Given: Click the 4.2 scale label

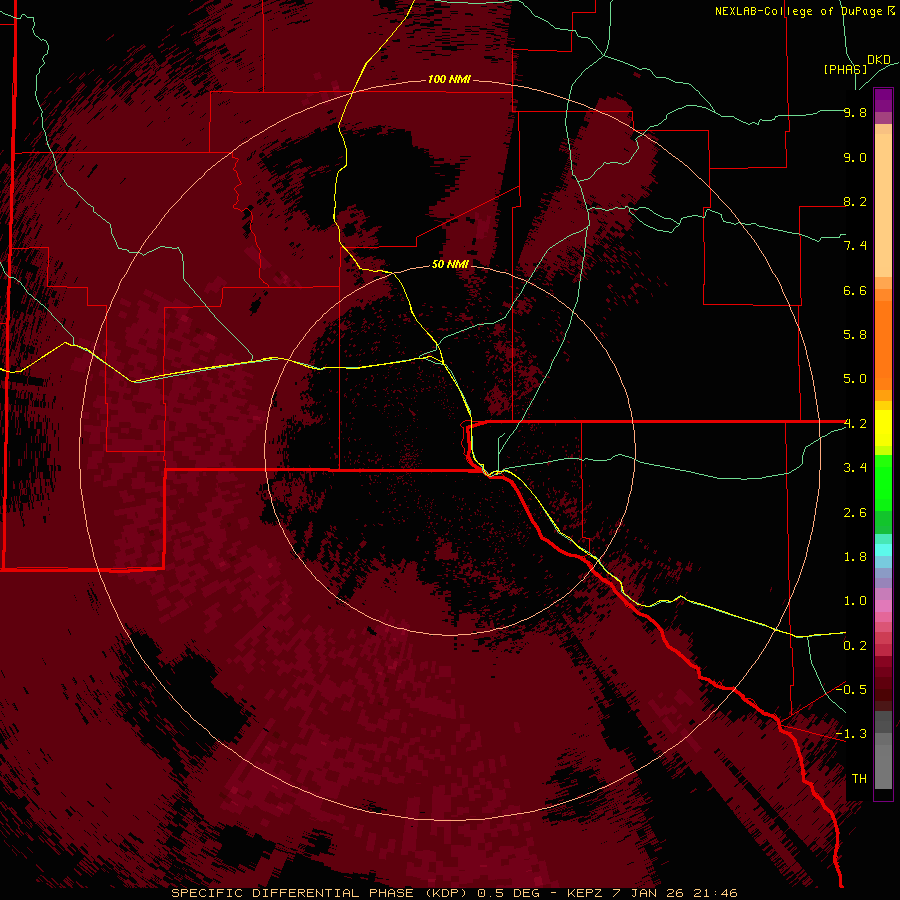Looking at the screenshot, I should click(855, 424).
